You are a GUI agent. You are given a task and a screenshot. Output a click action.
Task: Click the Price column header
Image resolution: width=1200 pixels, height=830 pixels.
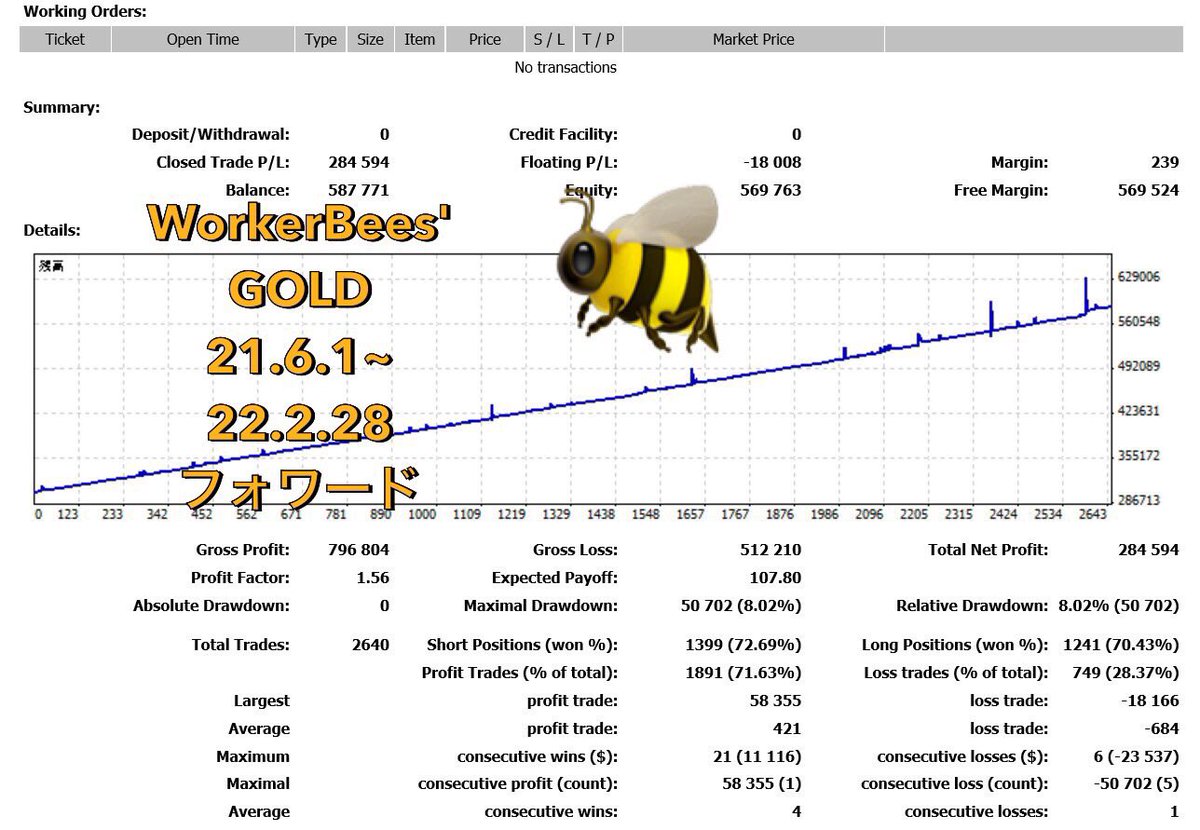pyautogui.click(x=485, y=39)
